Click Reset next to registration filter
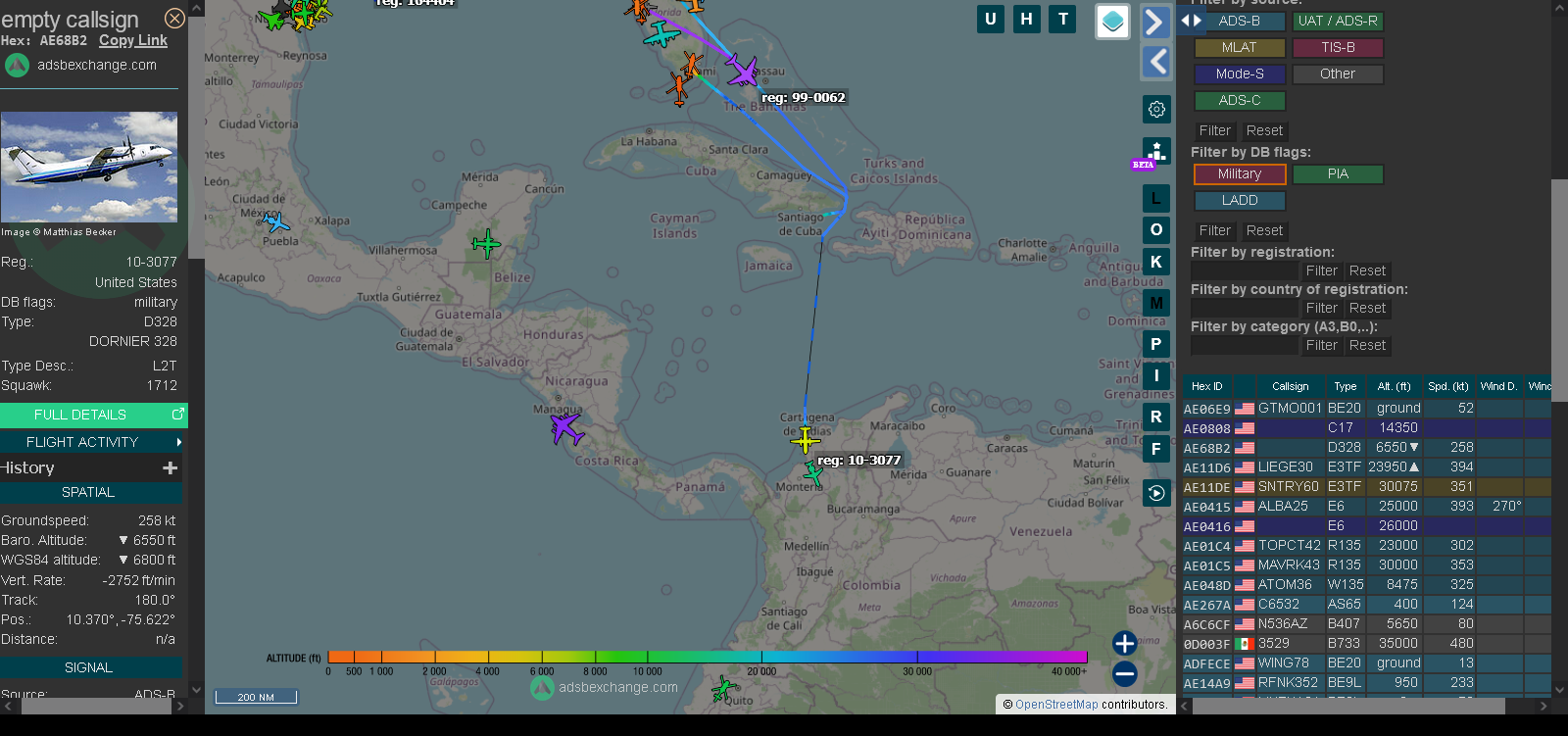The image size is (1568, 736). [1367, 270]
